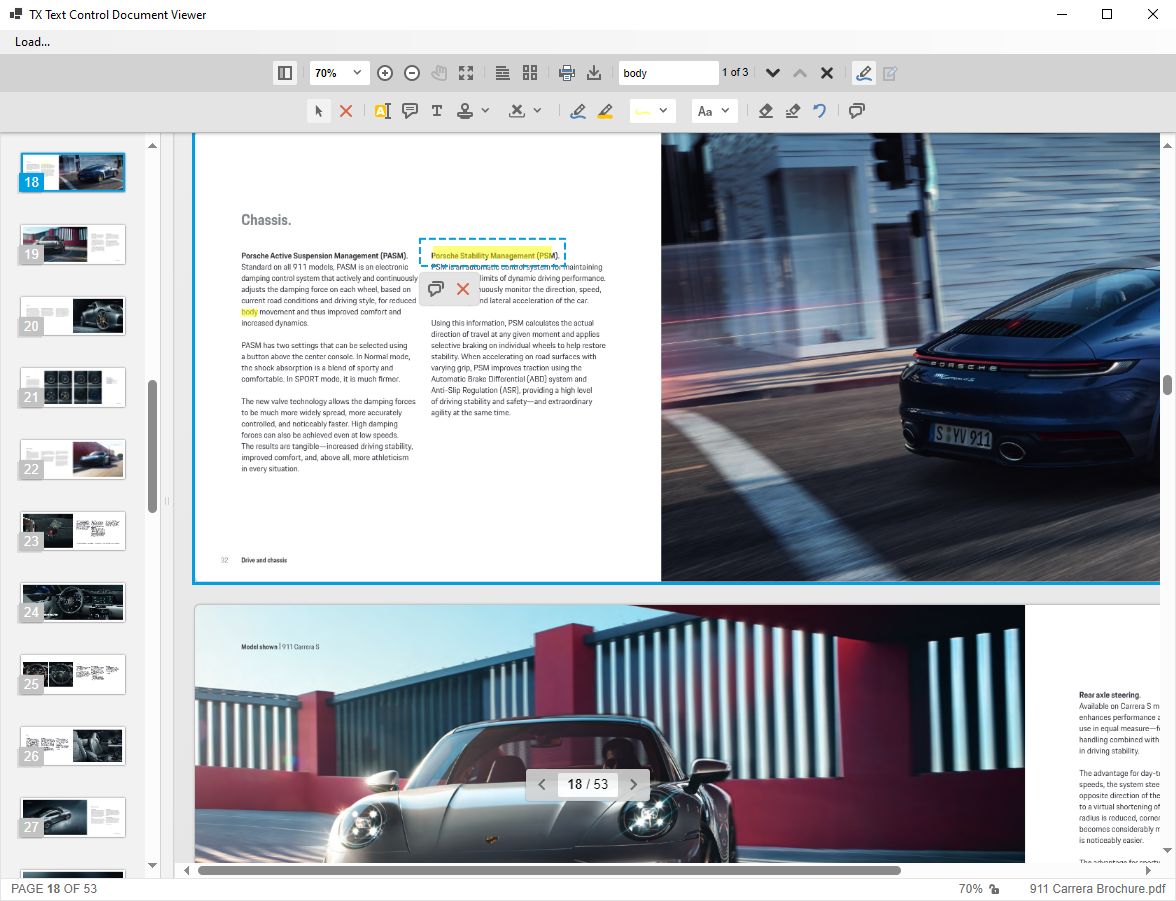This screenshot has width=1176, height=901.
Task: Select the stamp annotation tool
Action: click(x=465, y=111)
